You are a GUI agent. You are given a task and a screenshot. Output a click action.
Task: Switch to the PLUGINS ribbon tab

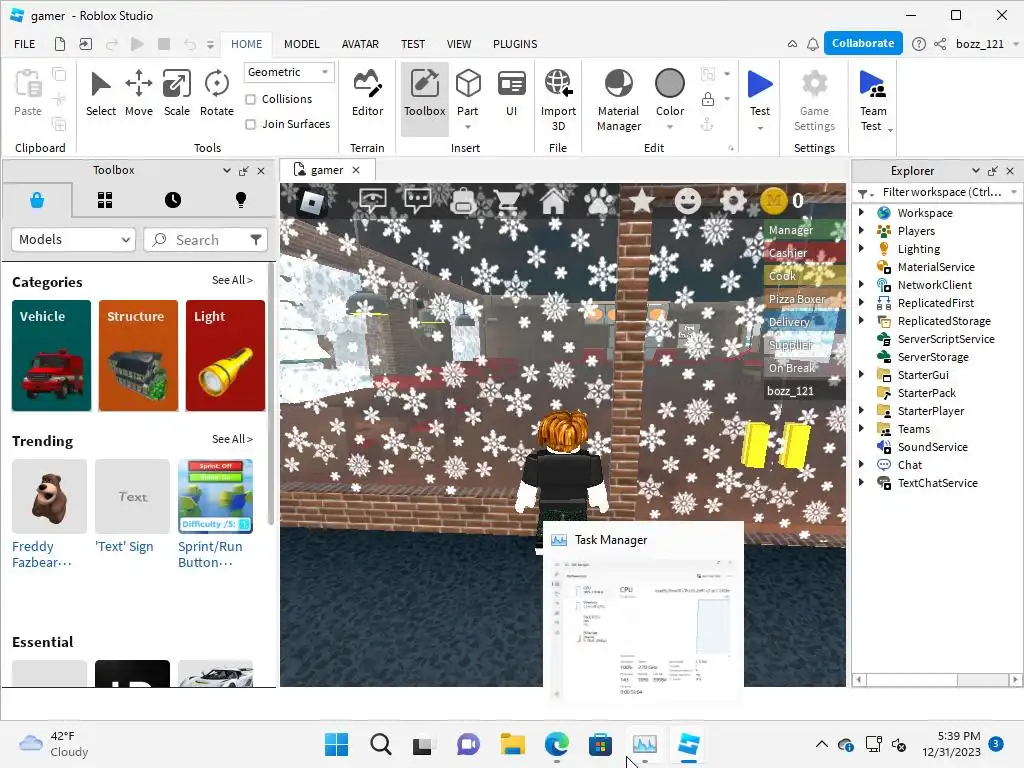pos(515,44)
